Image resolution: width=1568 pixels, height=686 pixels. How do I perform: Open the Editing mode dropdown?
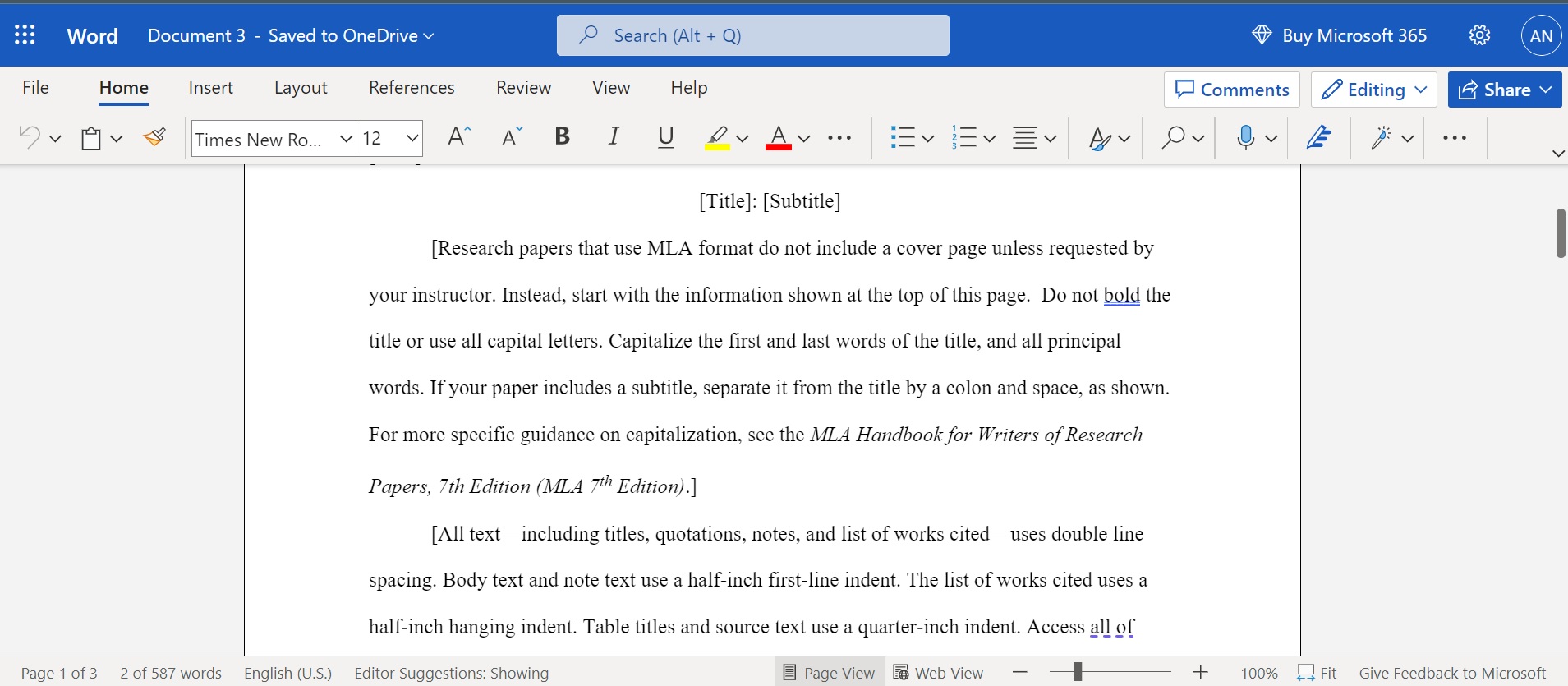pos(1374,90)
